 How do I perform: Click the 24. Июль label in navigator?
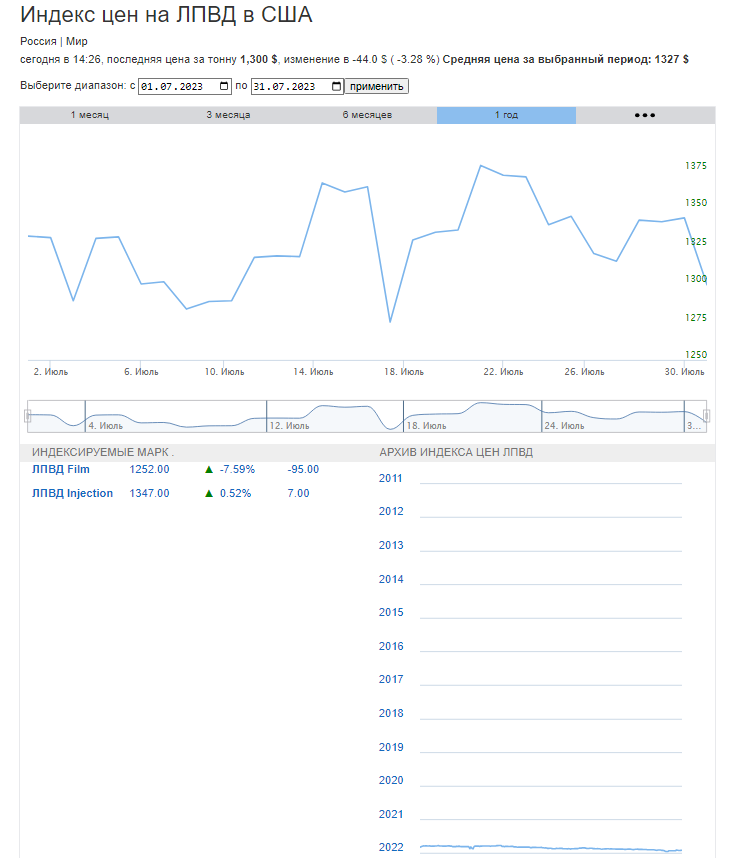[564, 425]
